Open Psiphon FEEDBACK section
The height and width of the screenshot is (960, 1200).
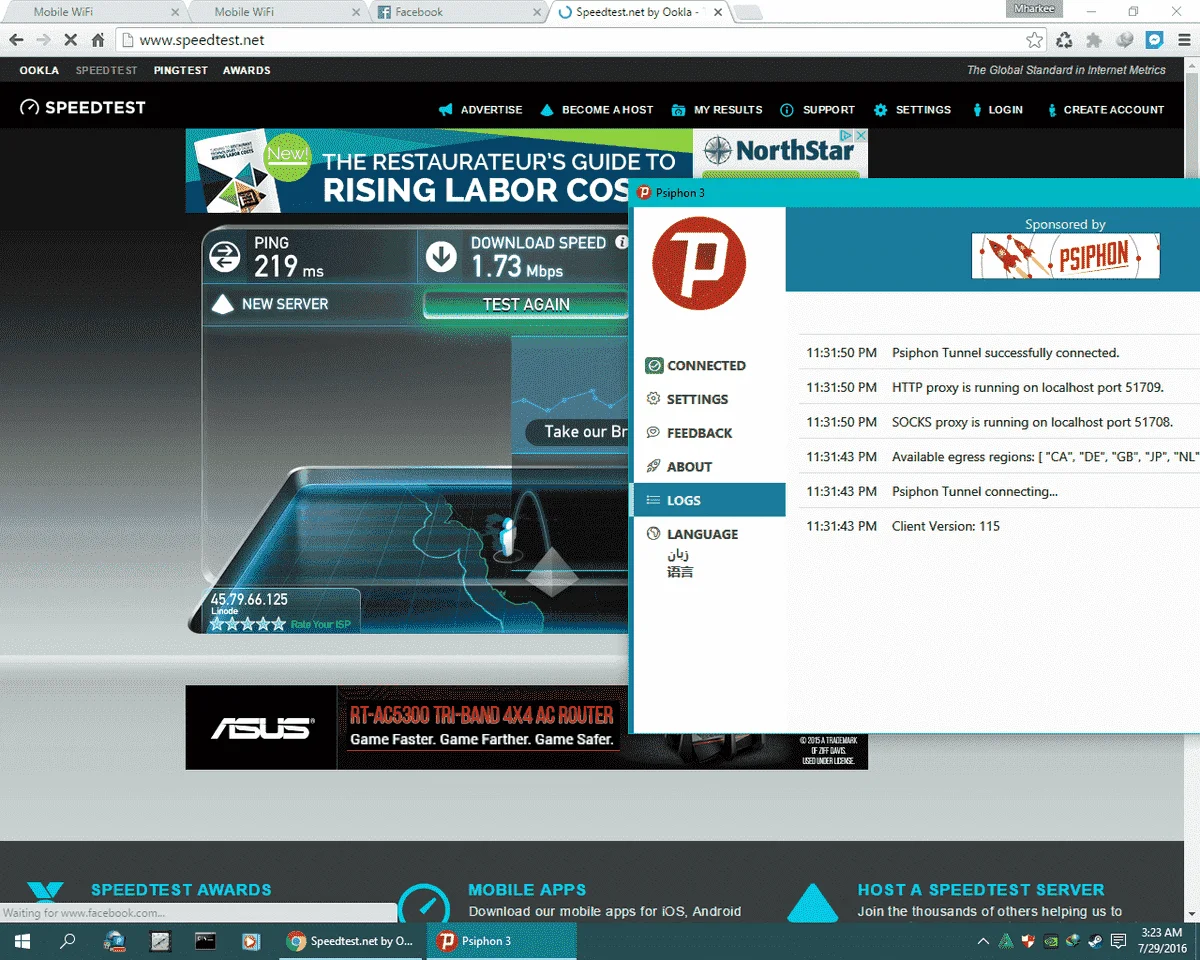coord(689,433)
